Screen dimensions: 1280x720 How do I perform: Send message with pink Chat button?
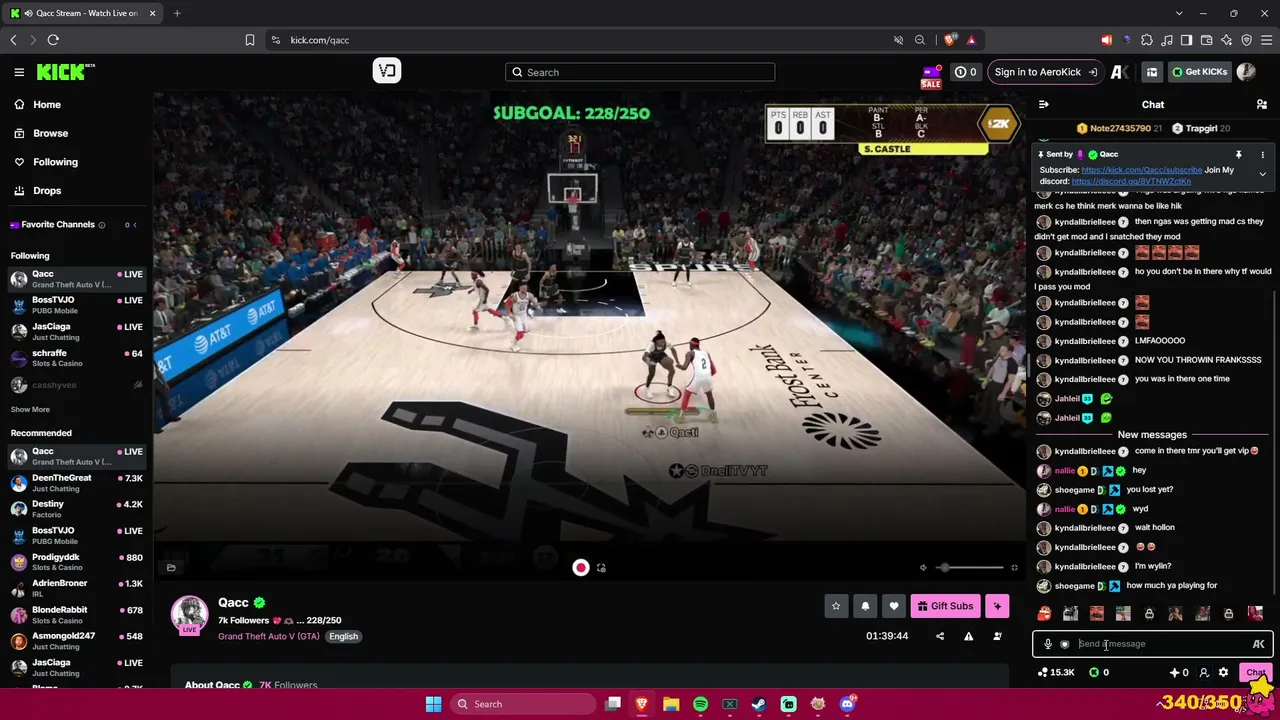point(1256,673)
